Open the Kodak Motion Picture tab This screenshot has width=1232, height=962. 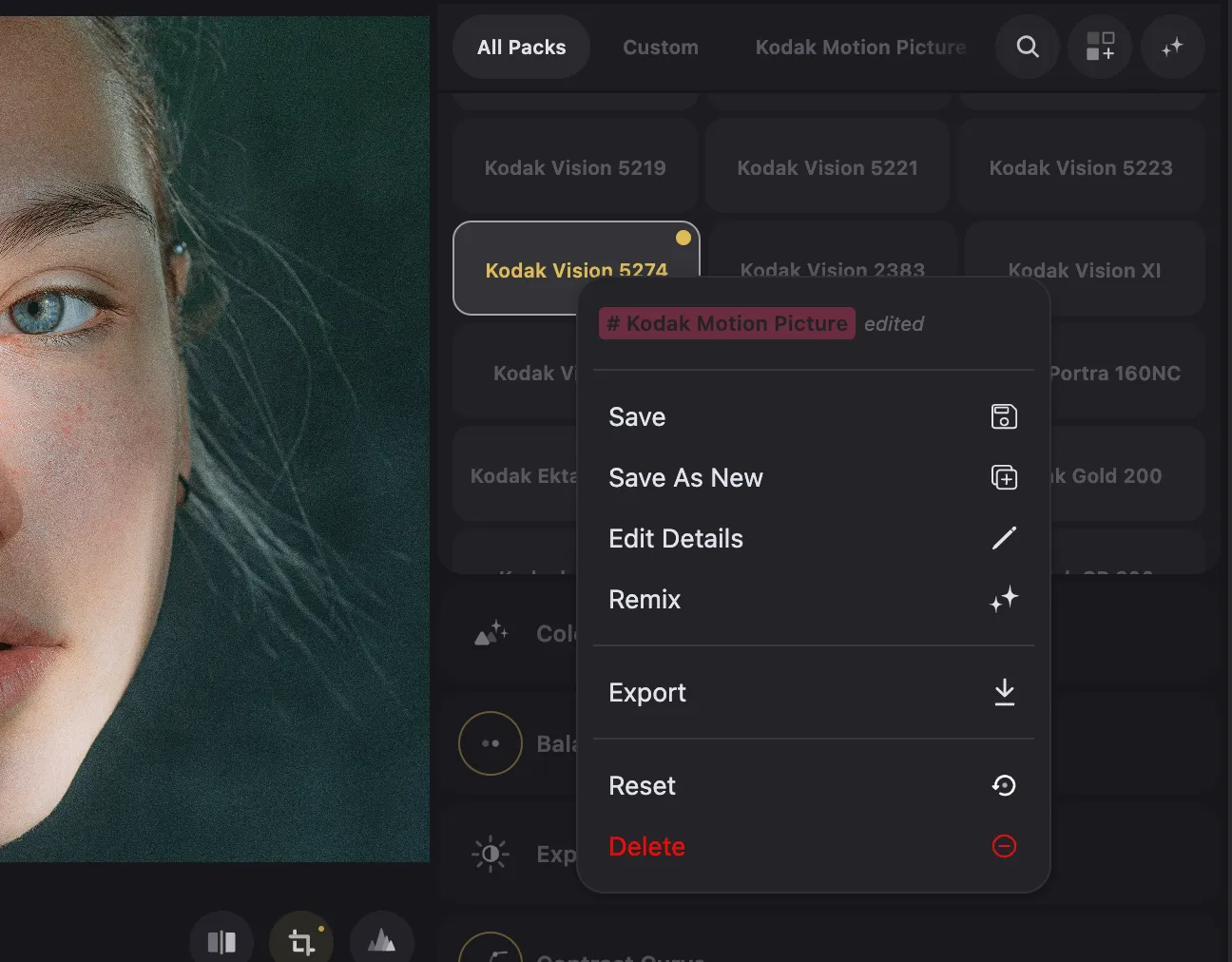(860, 47)
